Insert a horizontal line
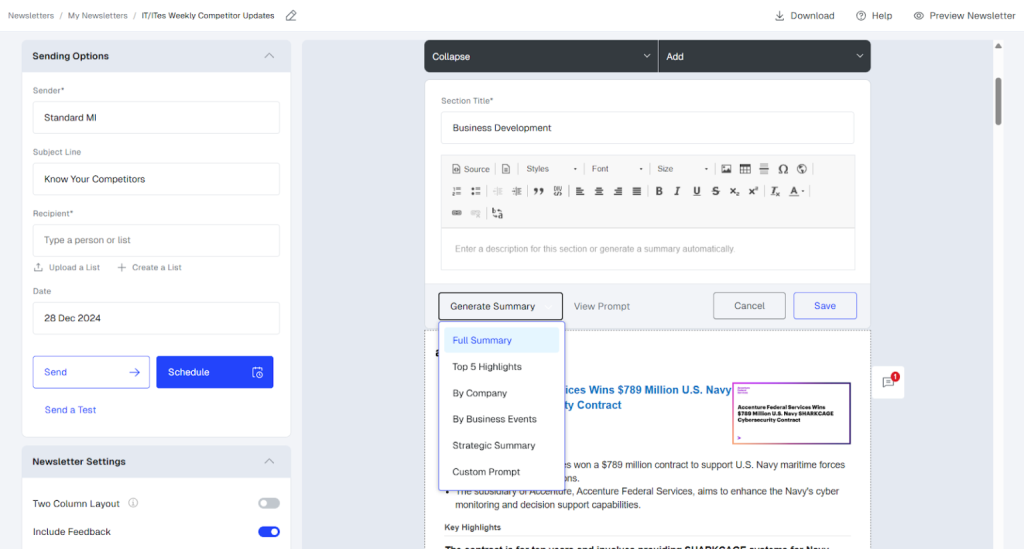This screenshot has width=1024, height=549. coord(764,169)
